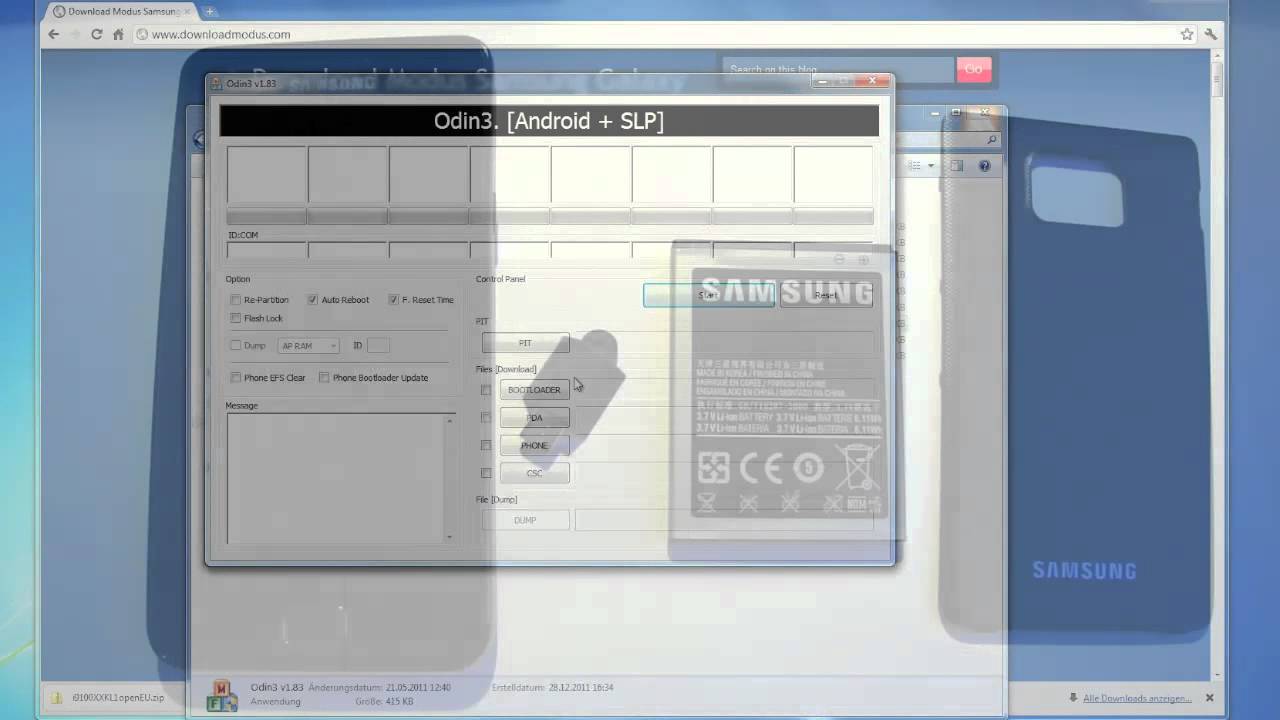Click the Odin Message log box
The width and height of the screenshot is (1280, 720).
point(341,478)
